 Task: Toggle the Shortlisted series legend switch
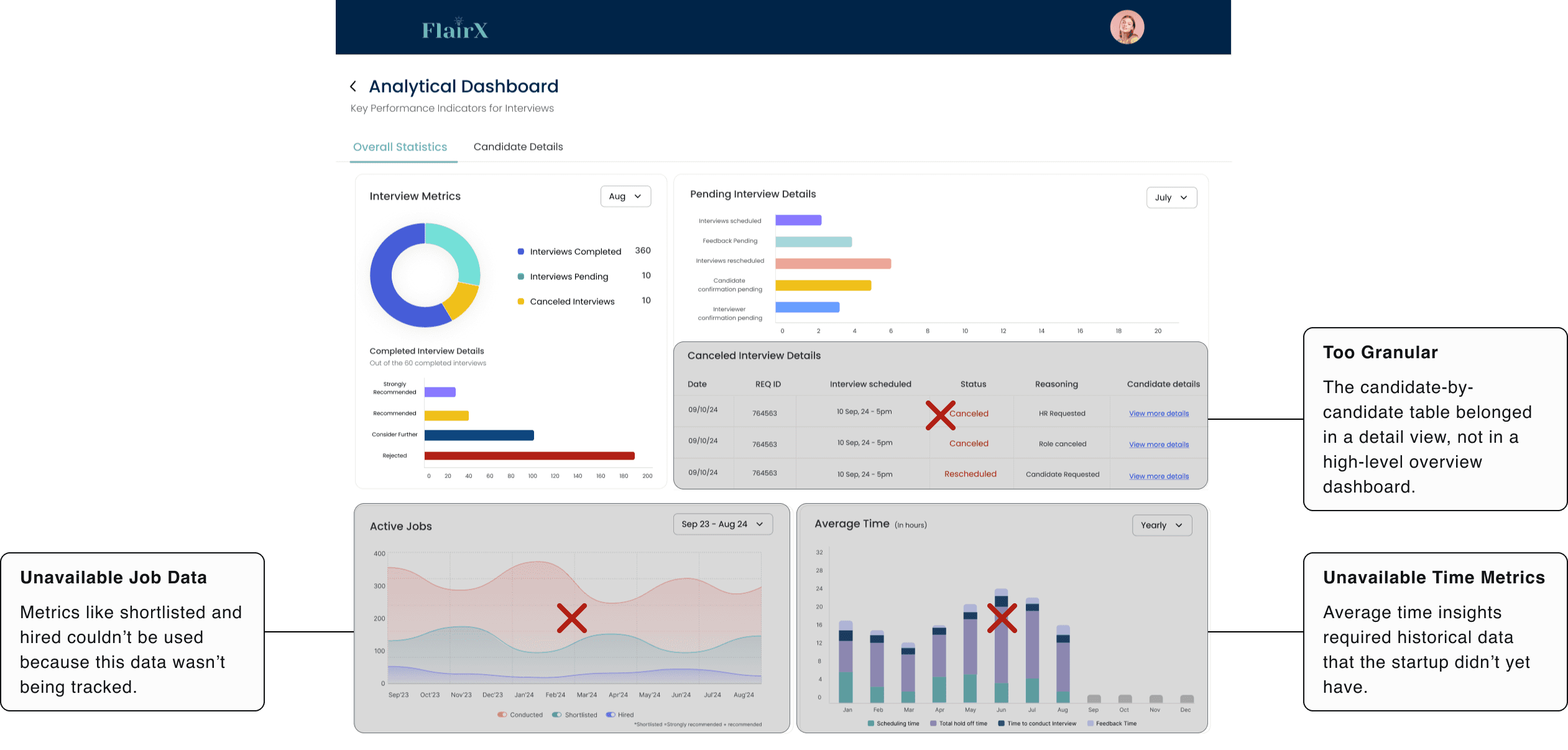556,715
